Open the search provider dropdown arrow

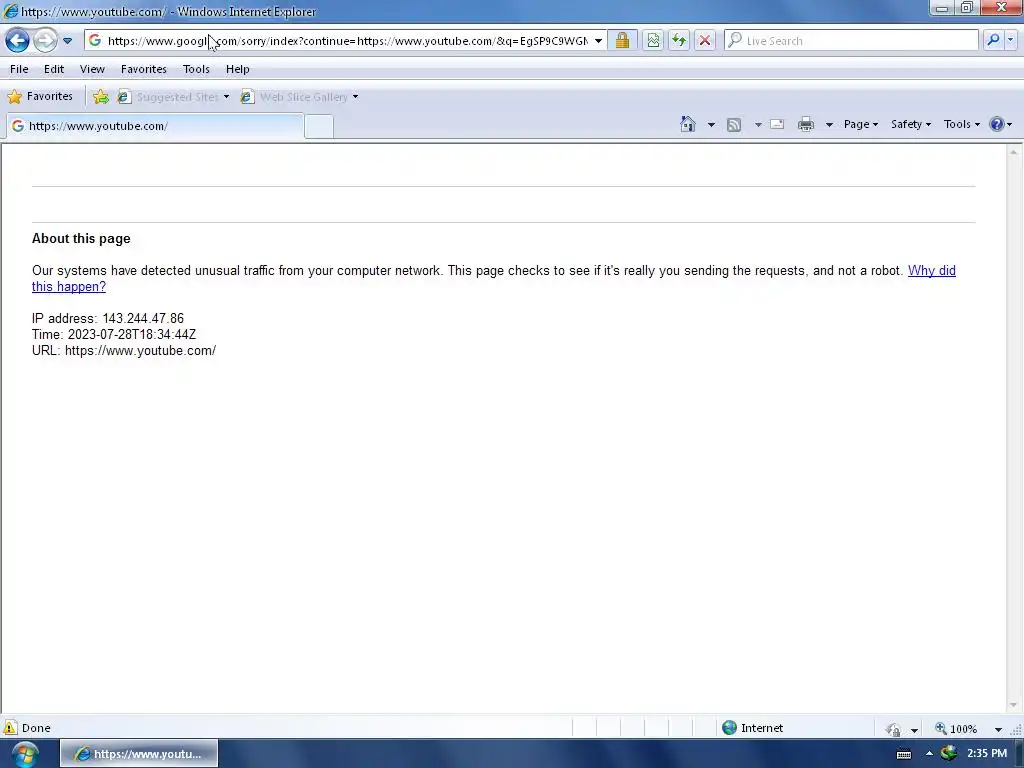coord(1010,40)
